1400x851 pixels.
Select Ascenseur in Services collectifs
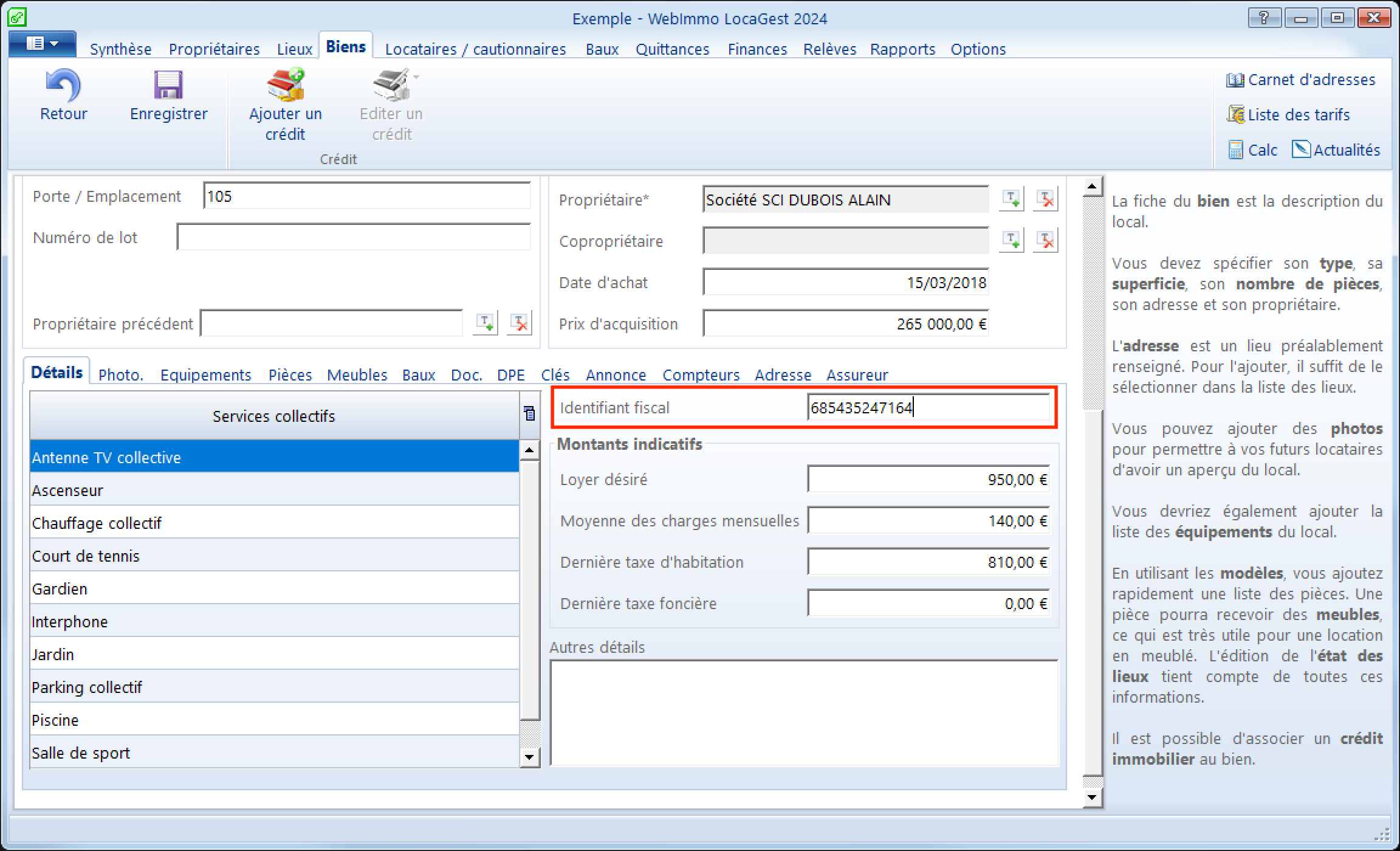pos(275,490)
